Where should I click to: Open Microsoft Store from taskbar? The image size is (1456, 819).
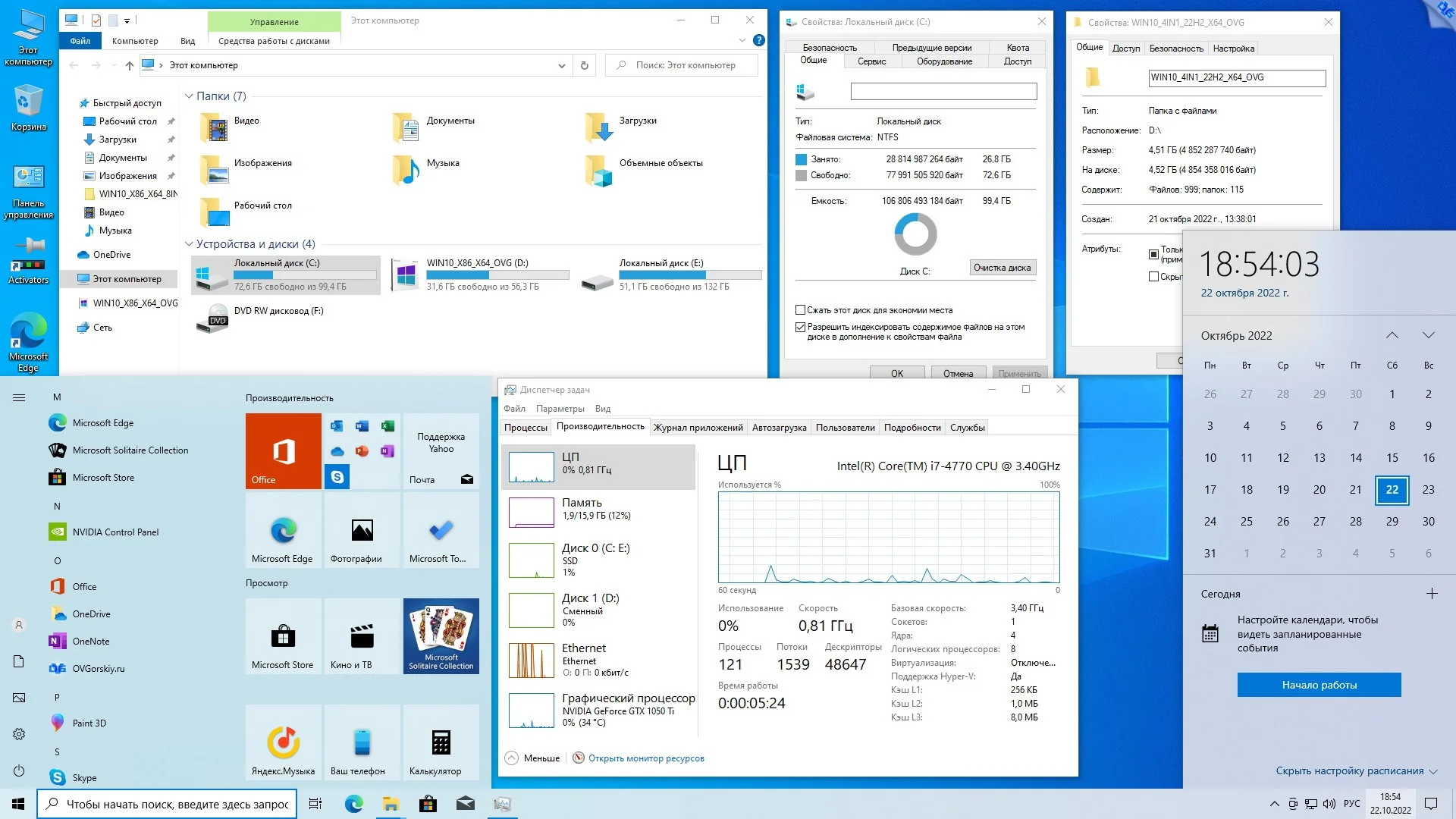coord(428,804)
